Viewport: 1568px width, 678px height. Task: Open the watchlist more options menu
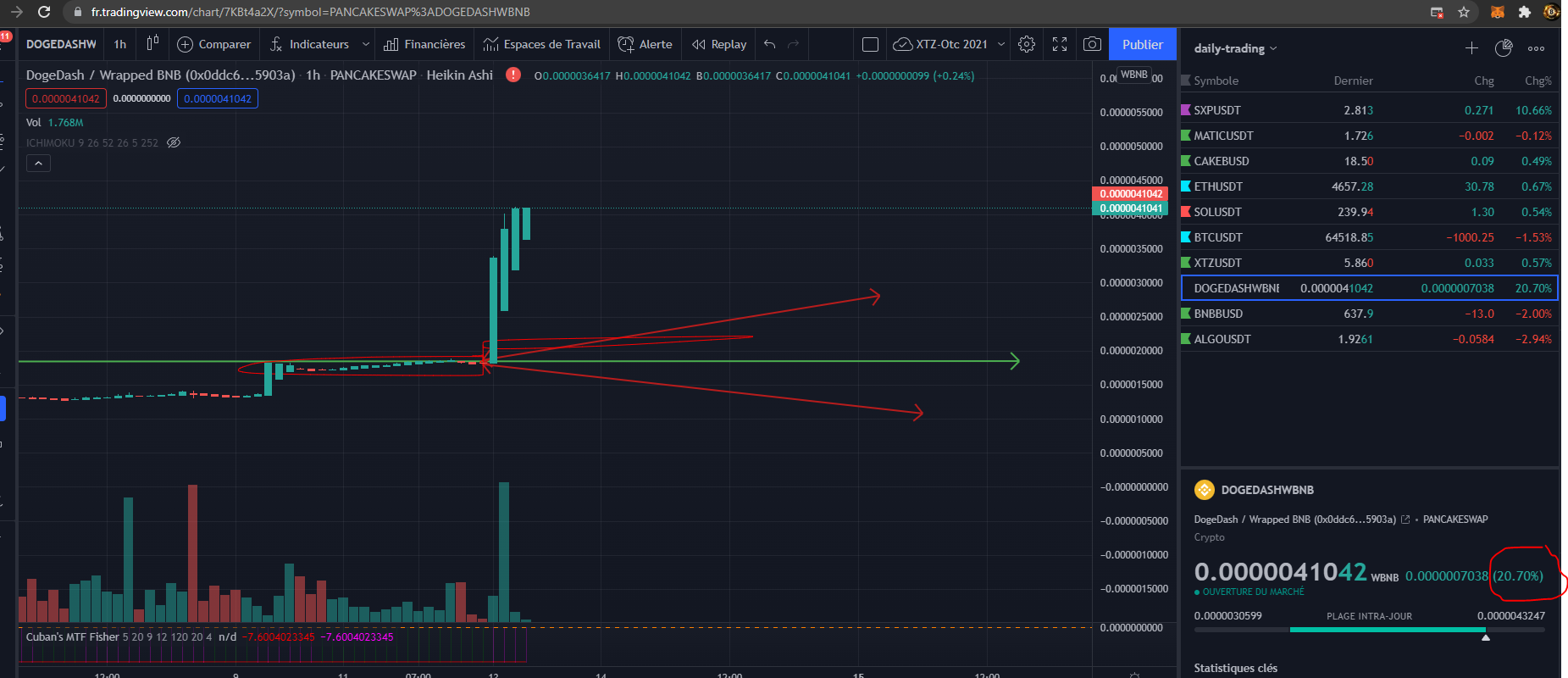click(1536, 48)
